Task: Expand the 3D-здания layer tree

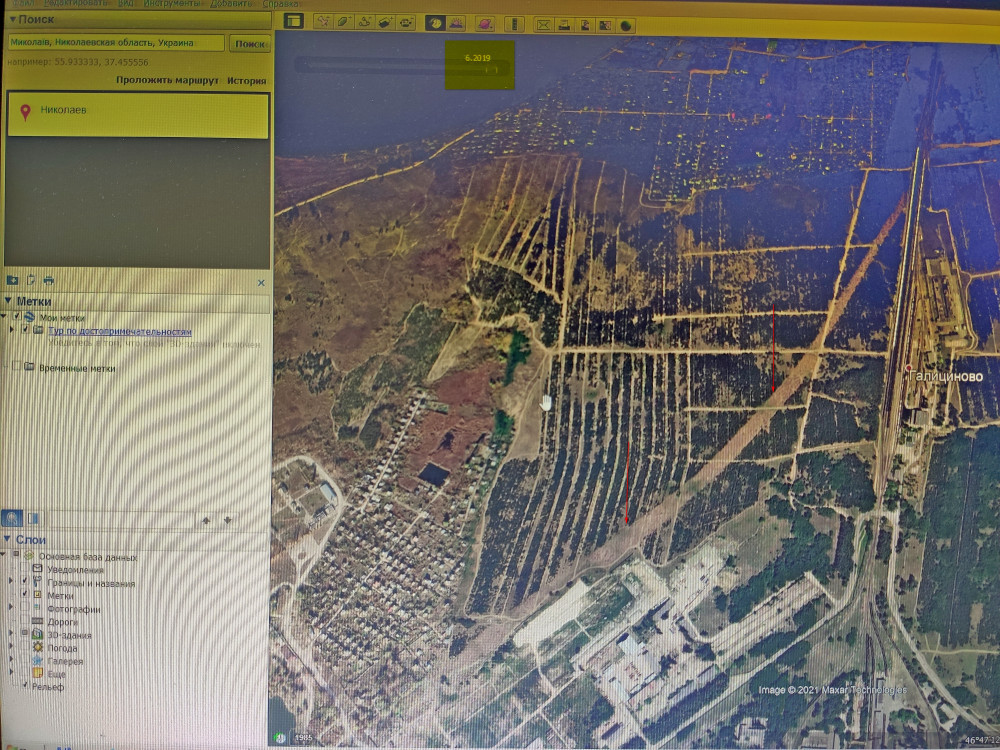Action: [x=11, y=634]
